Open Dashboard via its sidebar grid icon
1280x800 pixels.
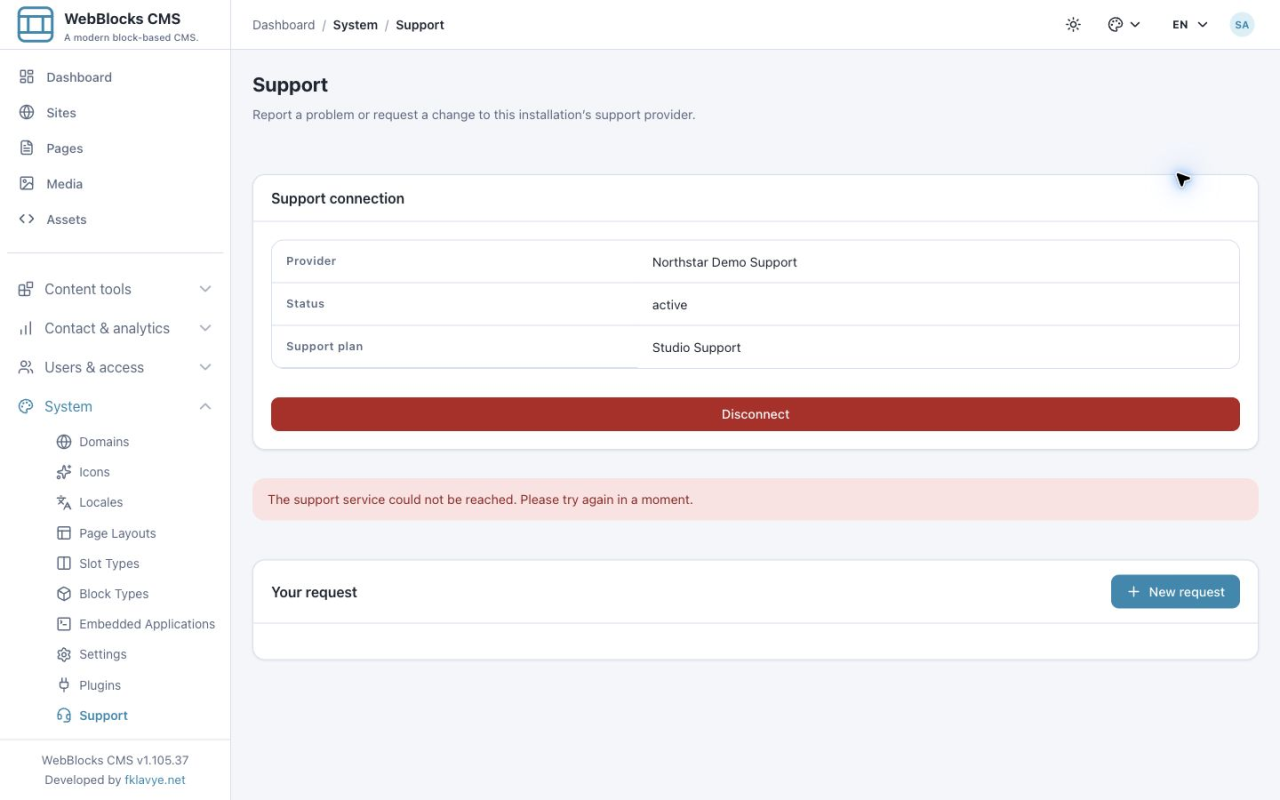(x=27, y=77)
